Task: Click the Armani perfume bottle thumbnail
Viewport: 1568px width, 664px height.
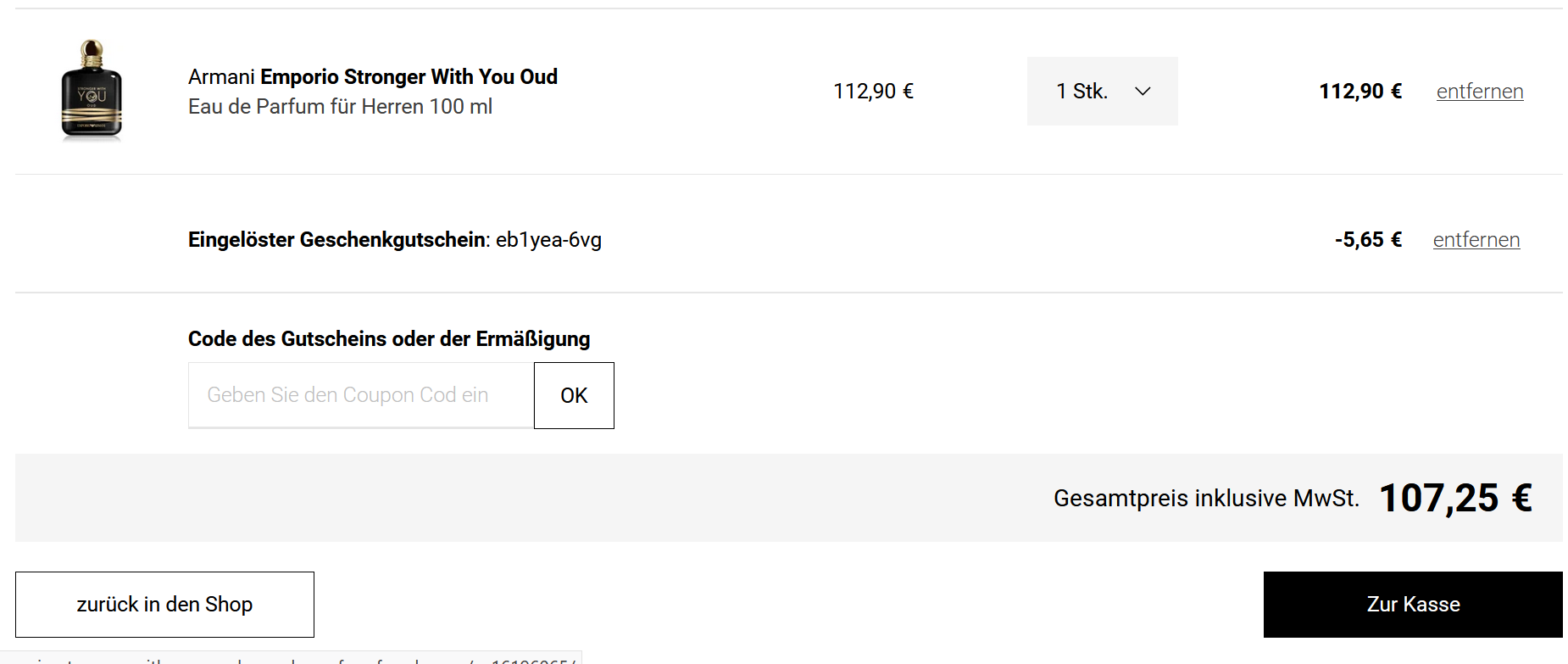Action: (92, 90)
